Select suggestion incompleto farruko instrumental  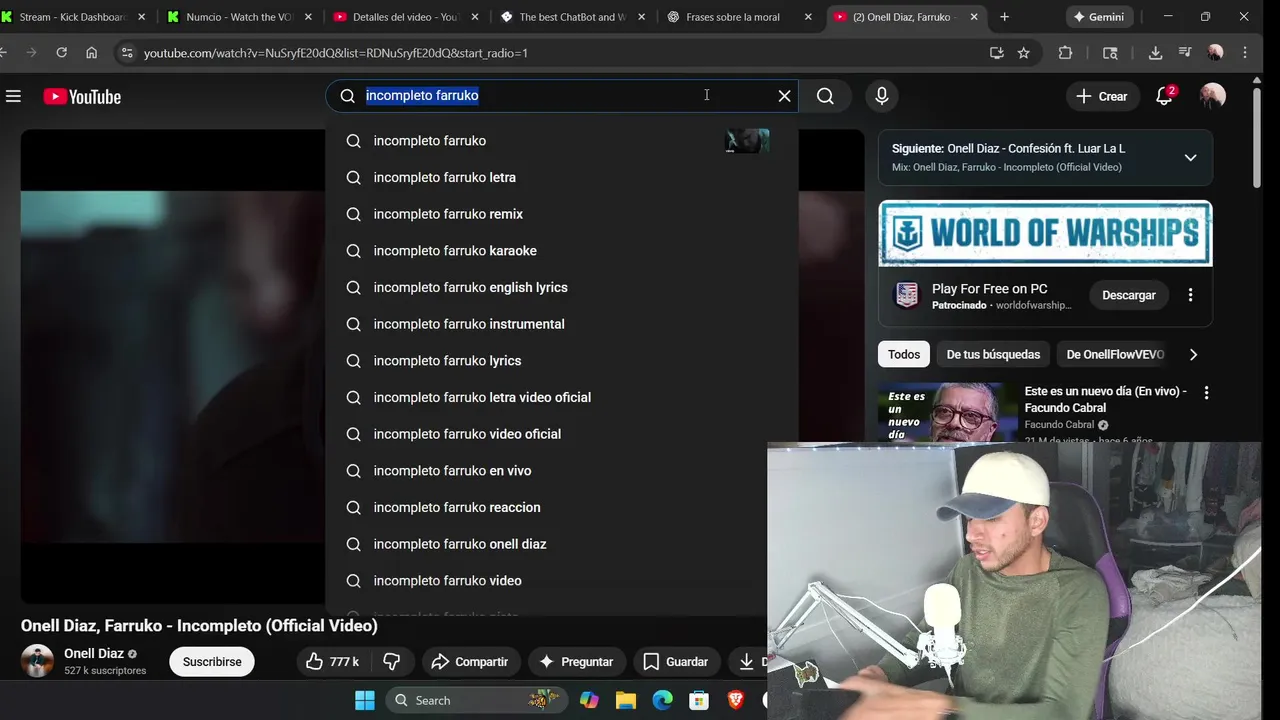click(562, 324)
